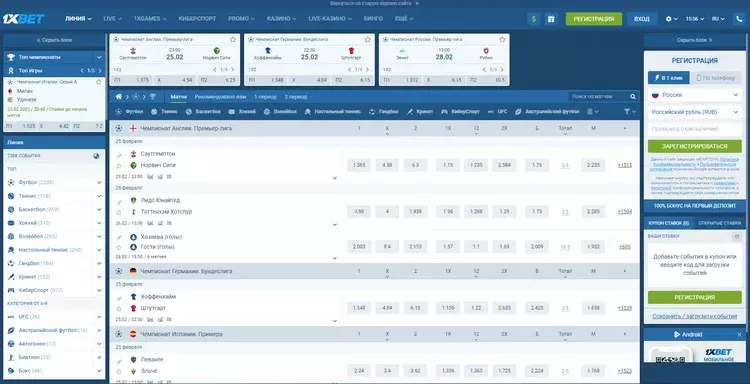Open the Российский рубль currency dropdown

pos(695,112)
